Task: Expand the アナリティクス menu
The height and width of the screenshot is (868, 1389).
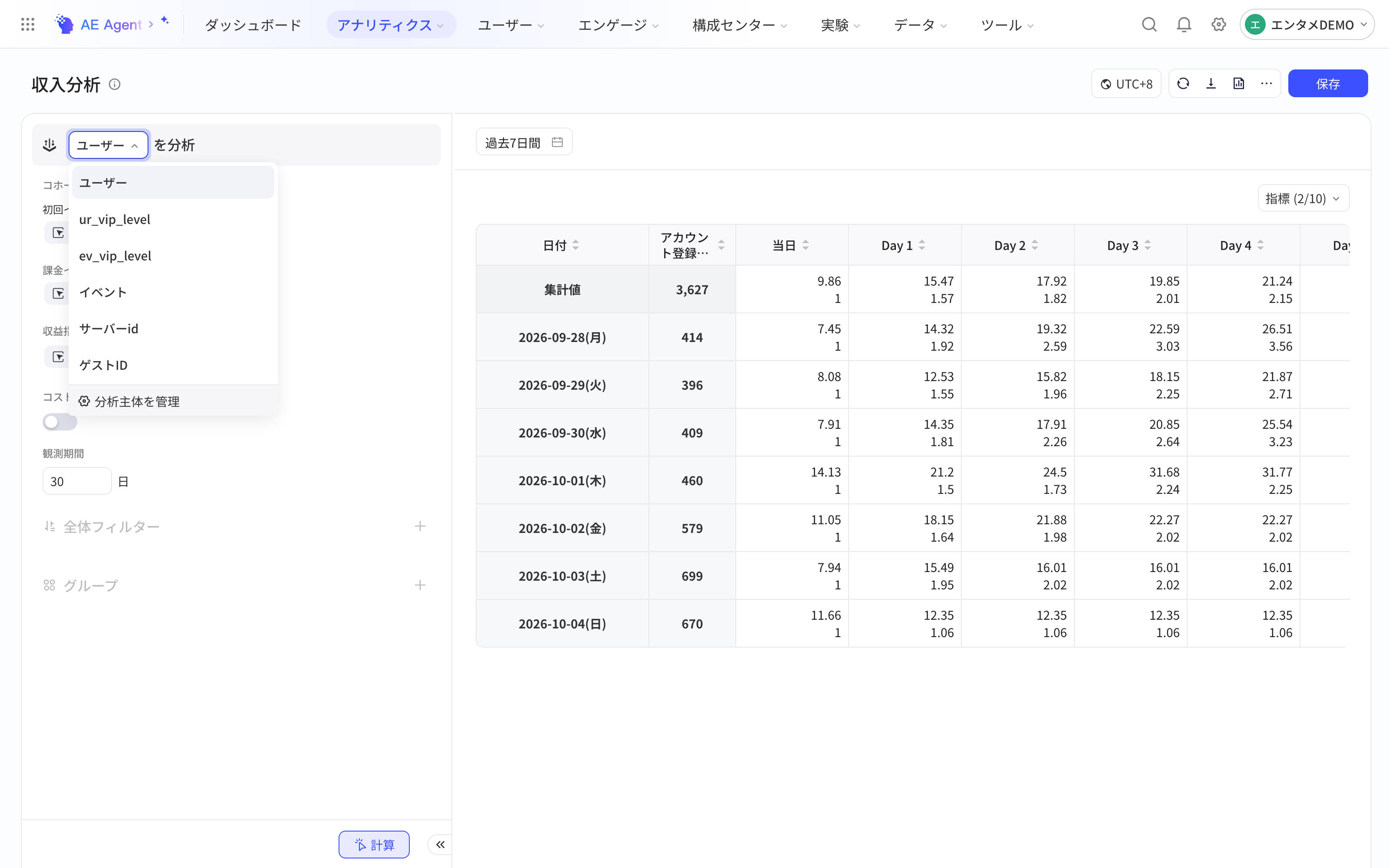Action: click(391, 25)
